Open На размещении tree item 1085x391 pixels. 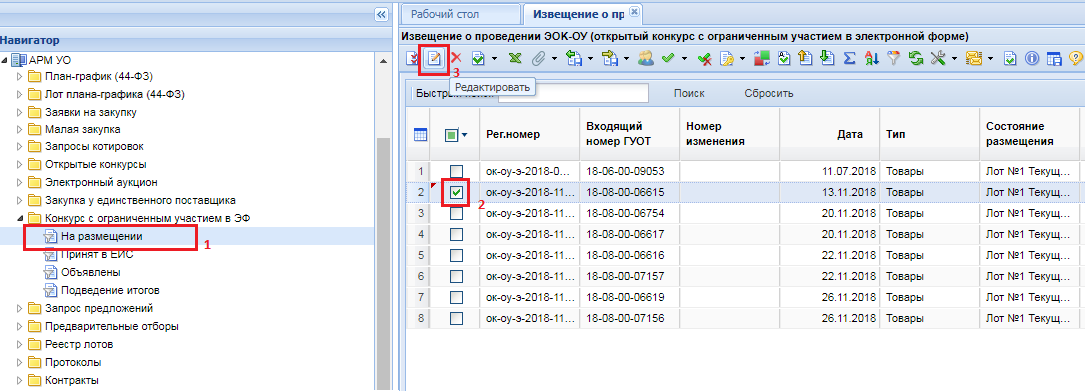(102, 237)
